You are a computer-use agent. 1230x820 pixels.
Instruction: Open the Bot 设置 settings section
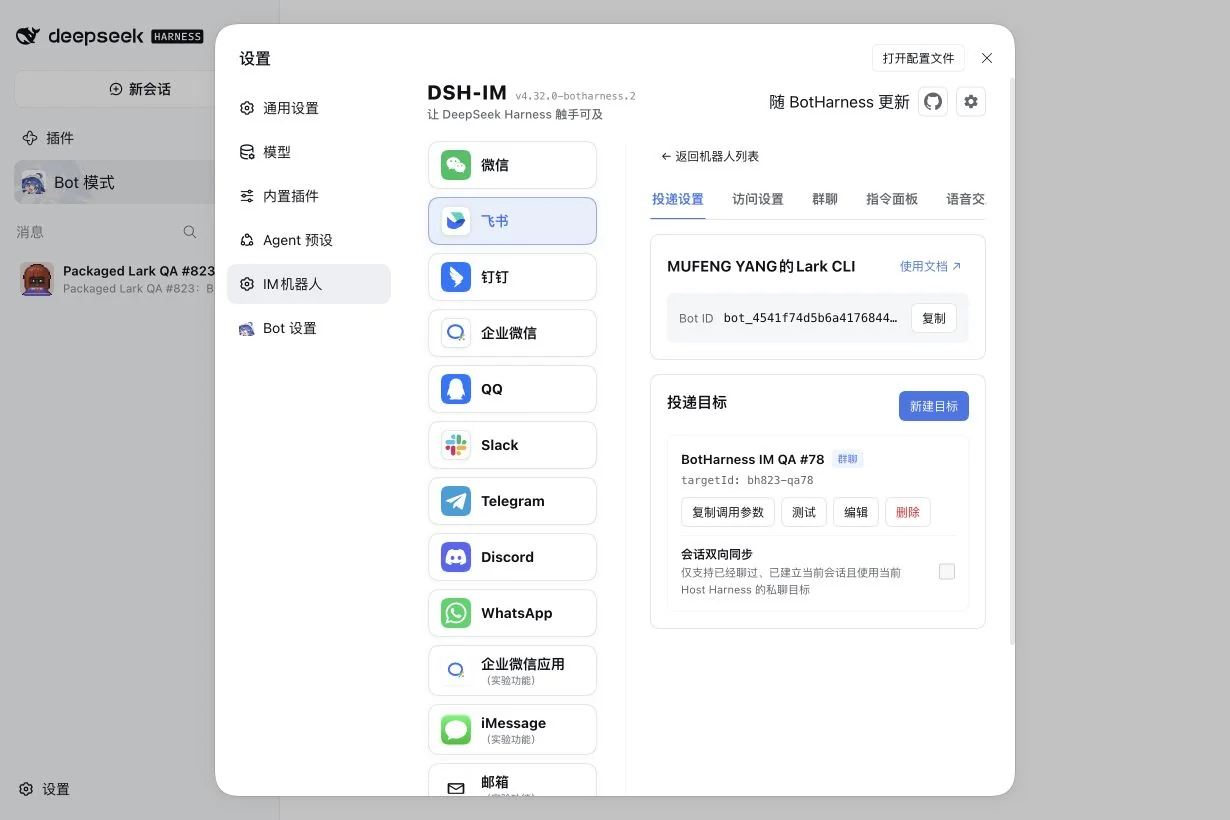point(309,328)
